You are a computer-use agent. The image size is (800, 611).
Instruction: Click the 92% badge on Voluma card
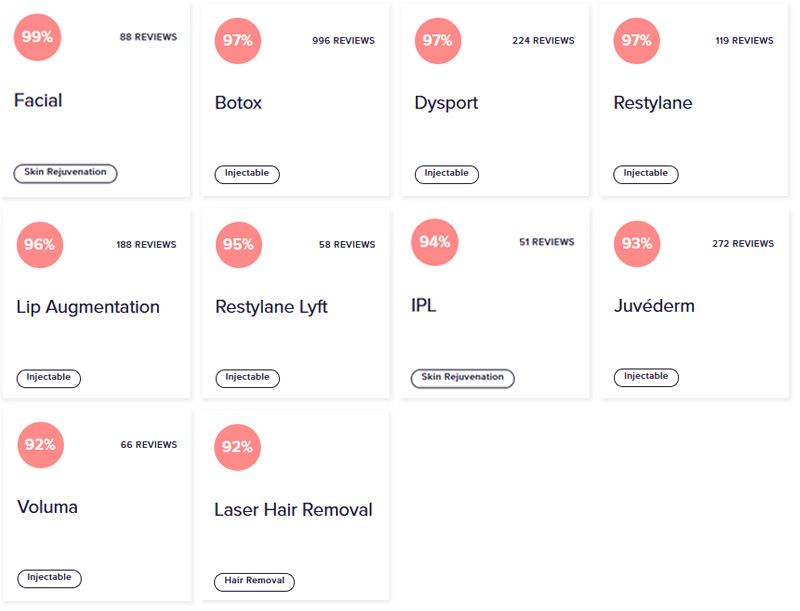pos(40,445)
